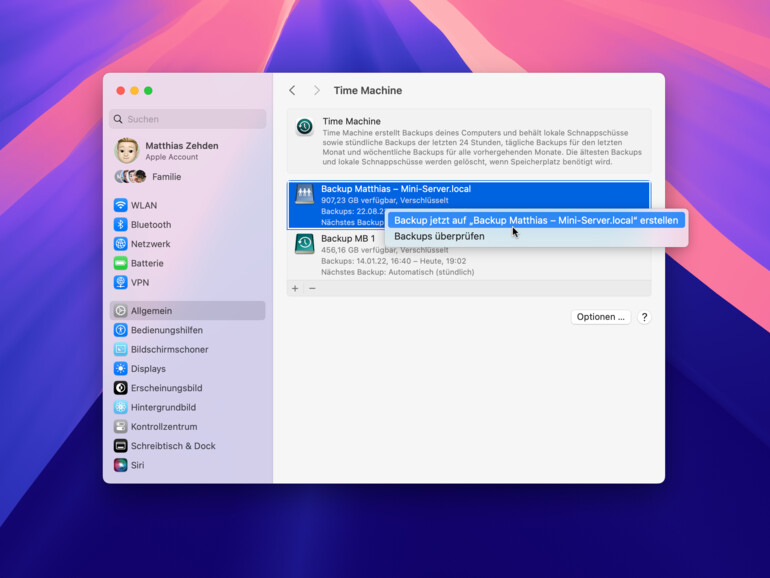This screenshot has width=770, height=578.
Task: Click the Time Machine window title
Action: [368, 90]
